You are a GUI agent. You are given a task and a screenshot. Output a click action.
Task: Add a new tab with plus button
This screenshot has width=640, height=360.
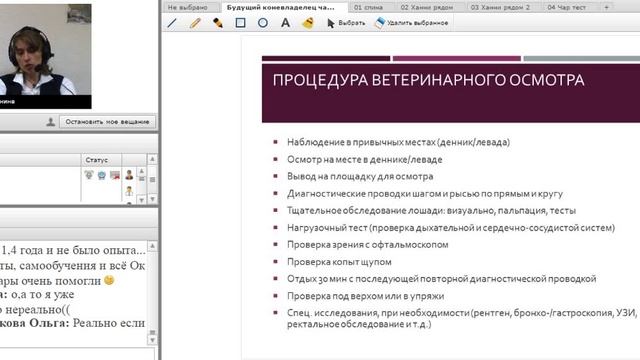pyautogui.click(x=607, y=7)
